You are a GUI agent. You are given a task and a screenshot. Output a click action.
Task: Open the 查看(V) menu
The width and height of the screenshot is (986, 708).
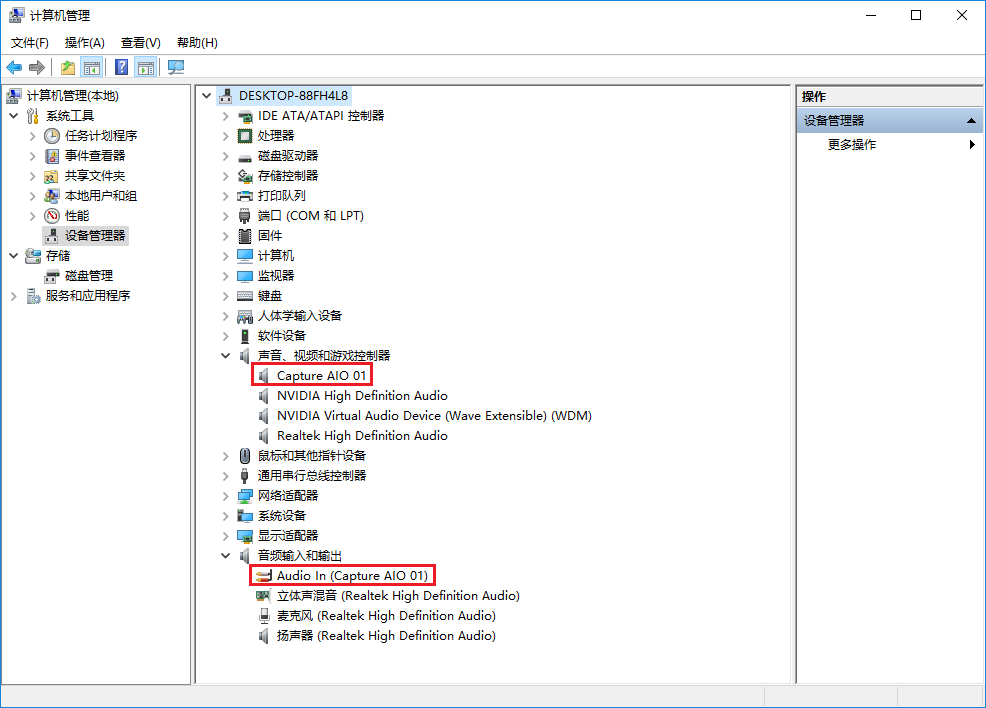140,42
